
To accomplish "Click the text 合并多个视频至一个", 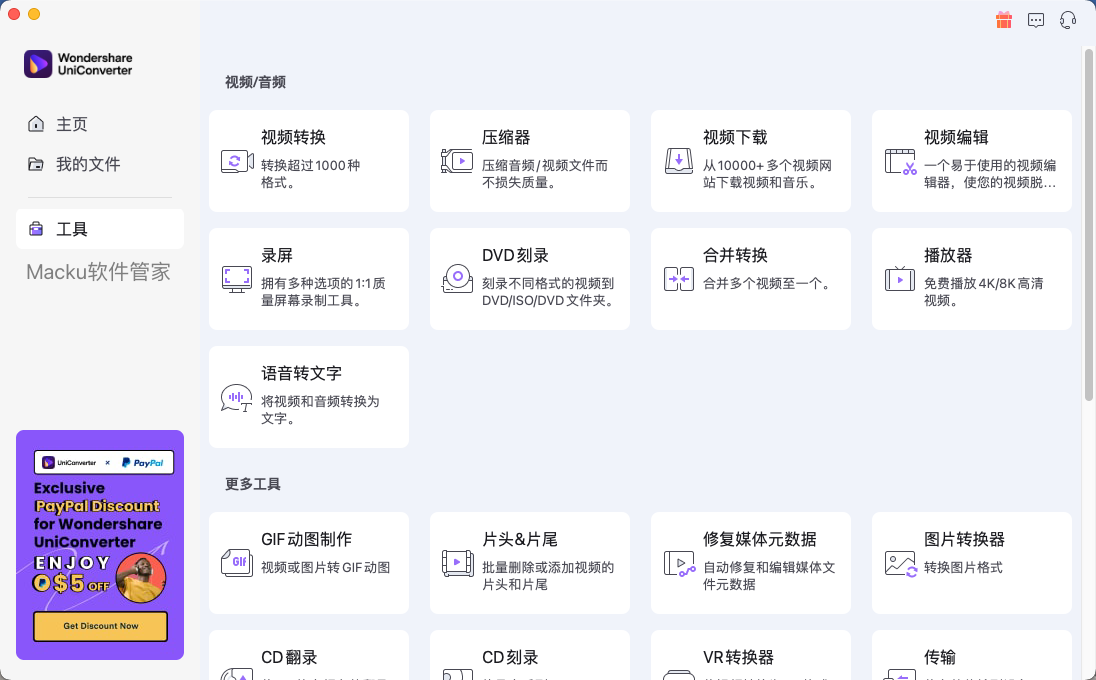I will (767, 283).
